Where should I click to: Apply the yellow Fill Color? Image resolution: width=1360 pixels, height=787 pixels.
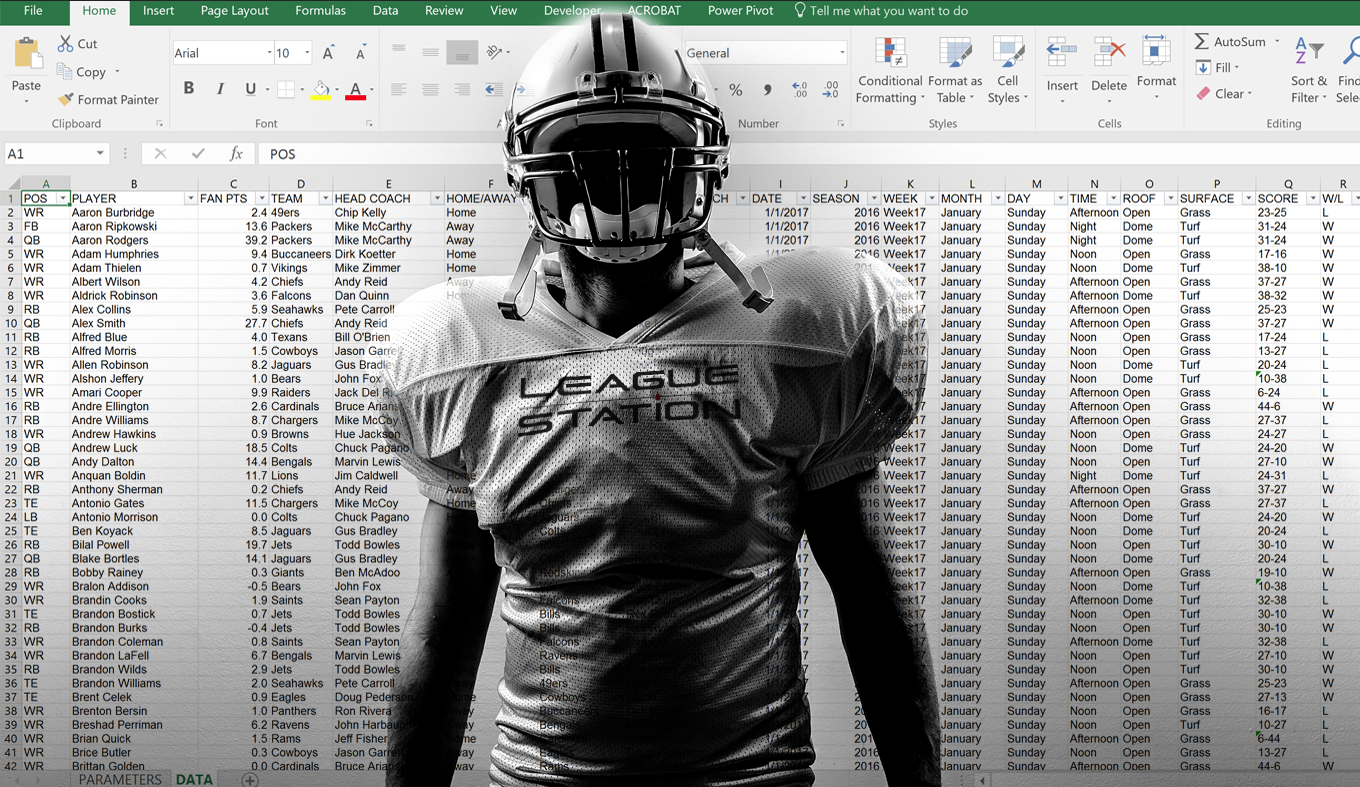(x=321, y=90)
